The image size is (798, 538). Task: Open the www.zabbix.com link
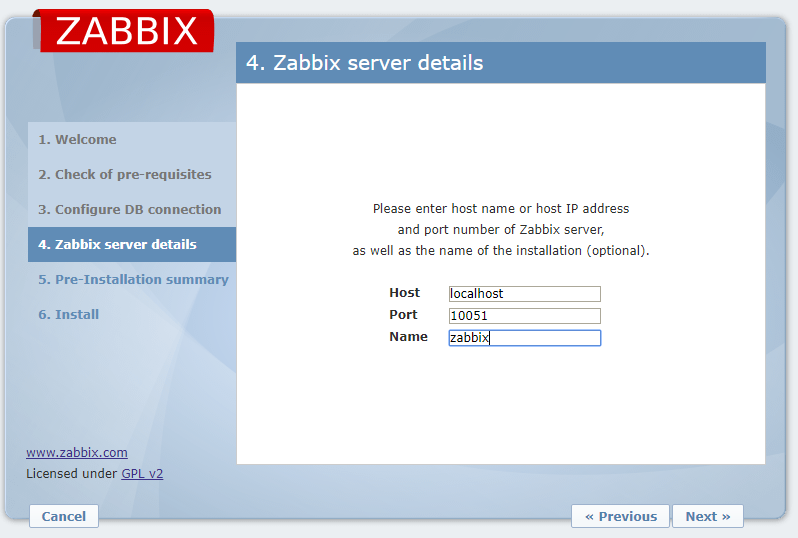(x=77, y=452)
